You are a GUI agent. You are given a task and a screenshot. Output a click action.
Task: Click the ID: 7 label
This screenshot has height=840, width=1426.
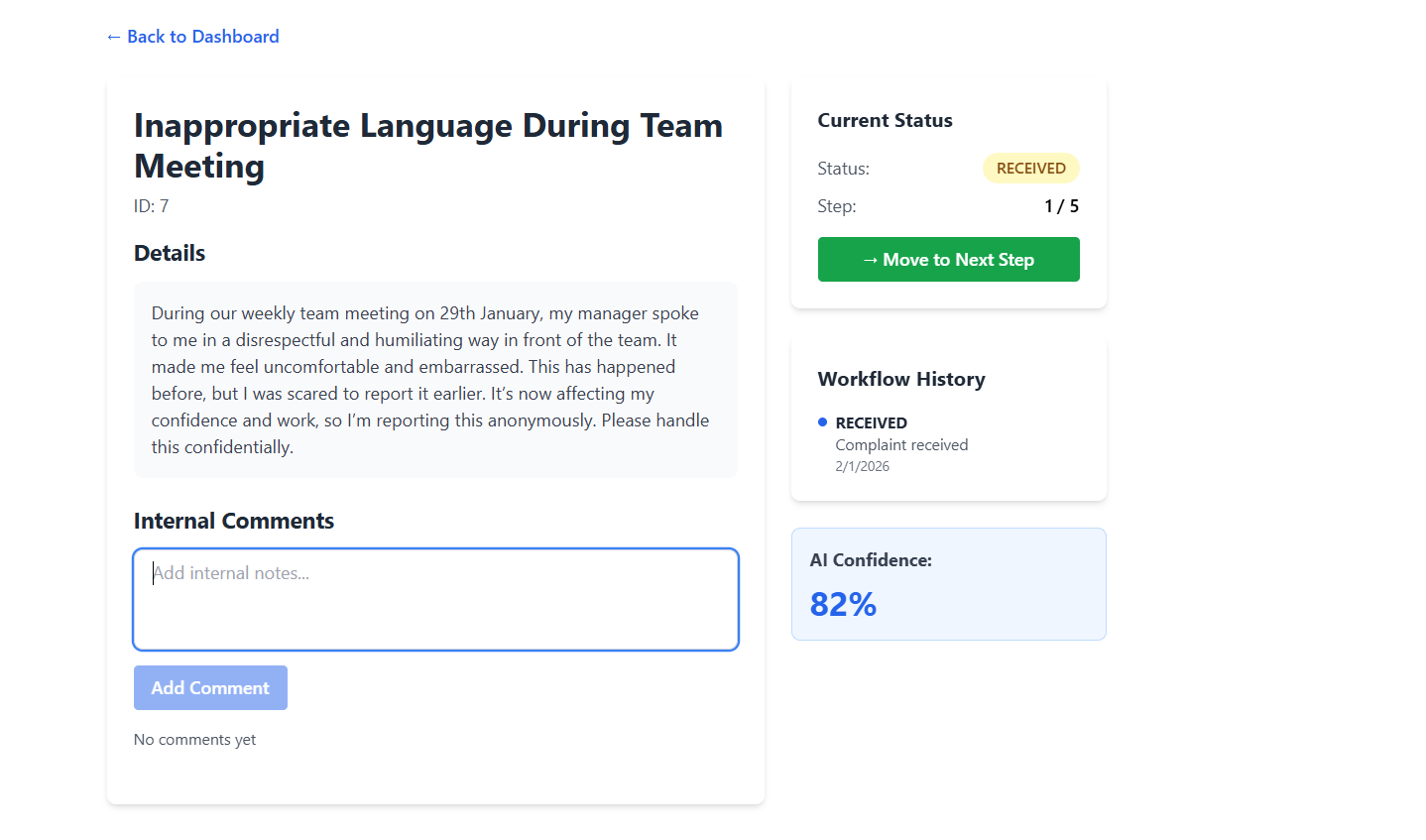(x=152, y=206)
